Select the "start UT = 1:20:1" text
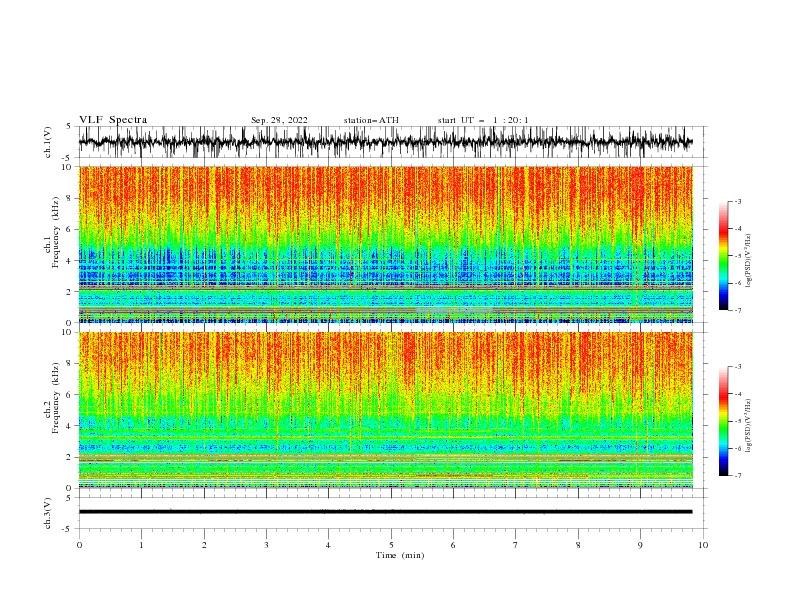Image resolution: width=792 pixels, height=612 pixels. tap(483, 120)
